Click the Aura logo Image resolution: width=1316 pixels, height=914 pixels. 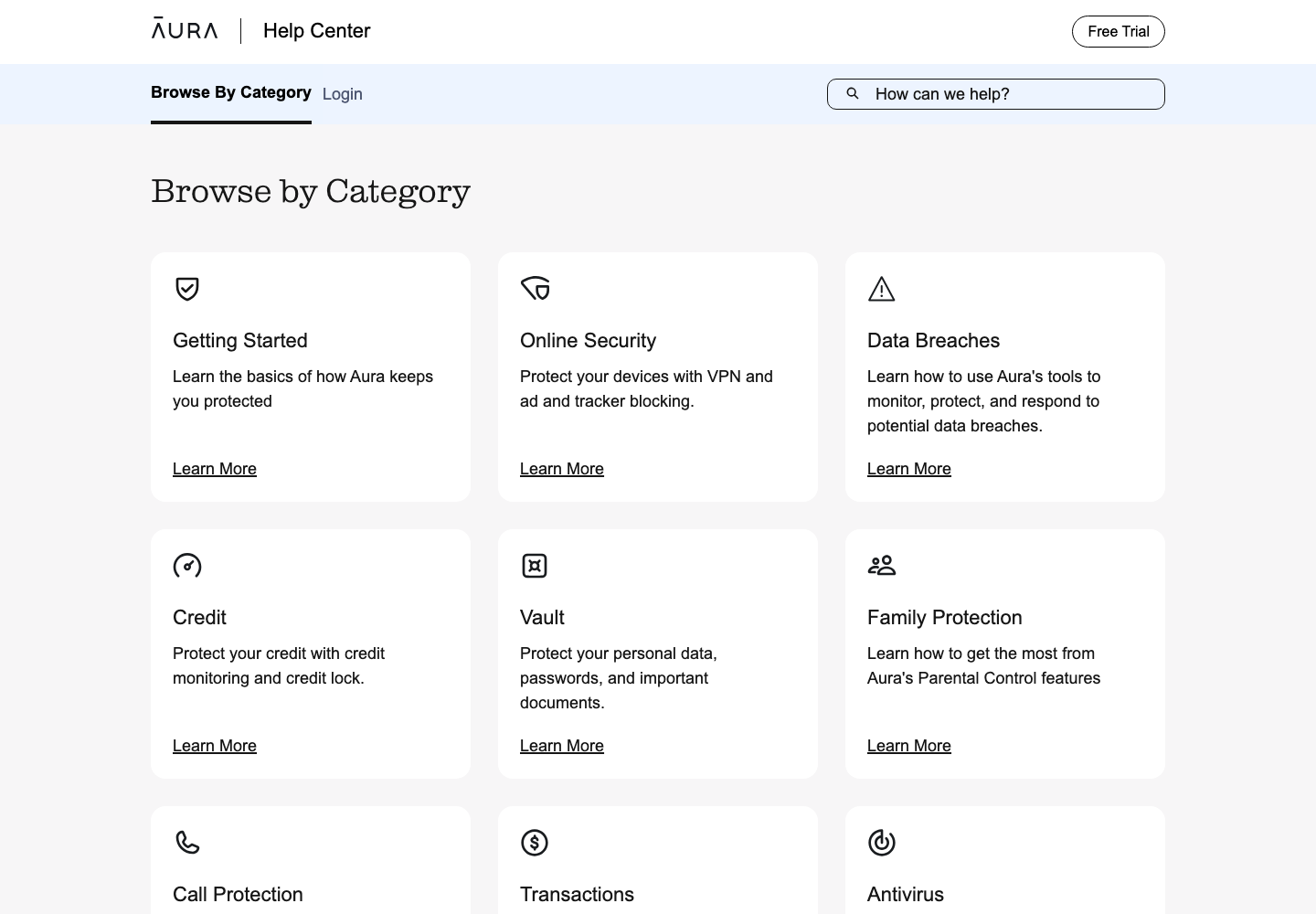[x=185, y=29]
